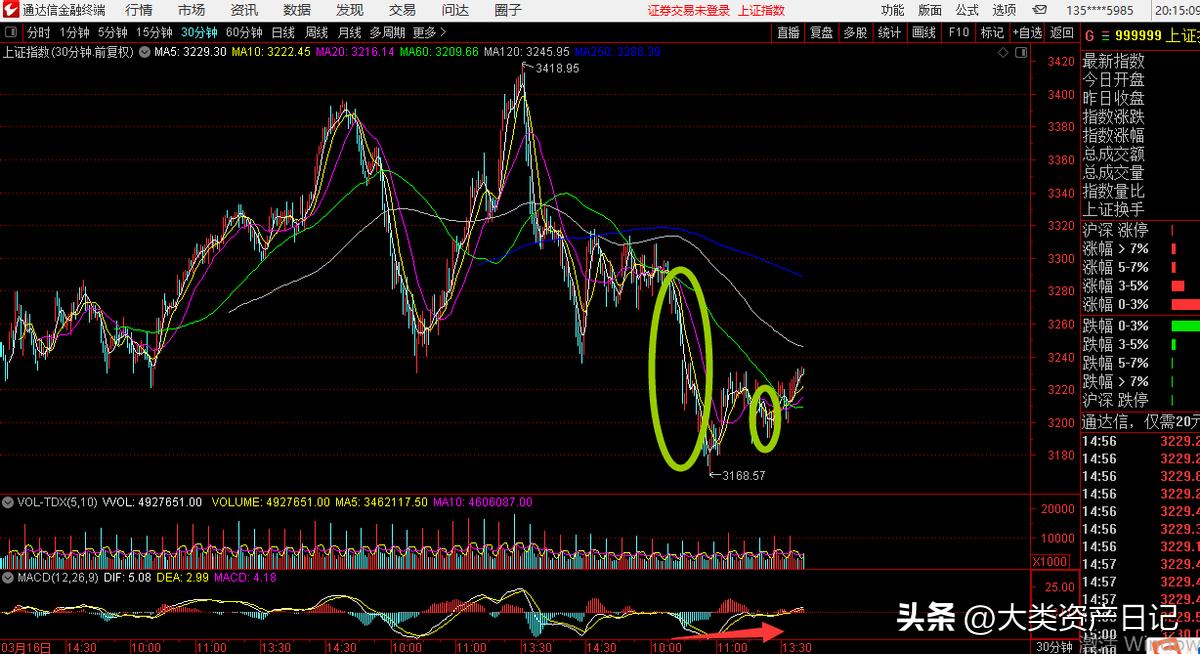Viewport: 1200px width, 654px height.
Task: Switch to 周线 weekly chart
Action: (x=316, y=32)
